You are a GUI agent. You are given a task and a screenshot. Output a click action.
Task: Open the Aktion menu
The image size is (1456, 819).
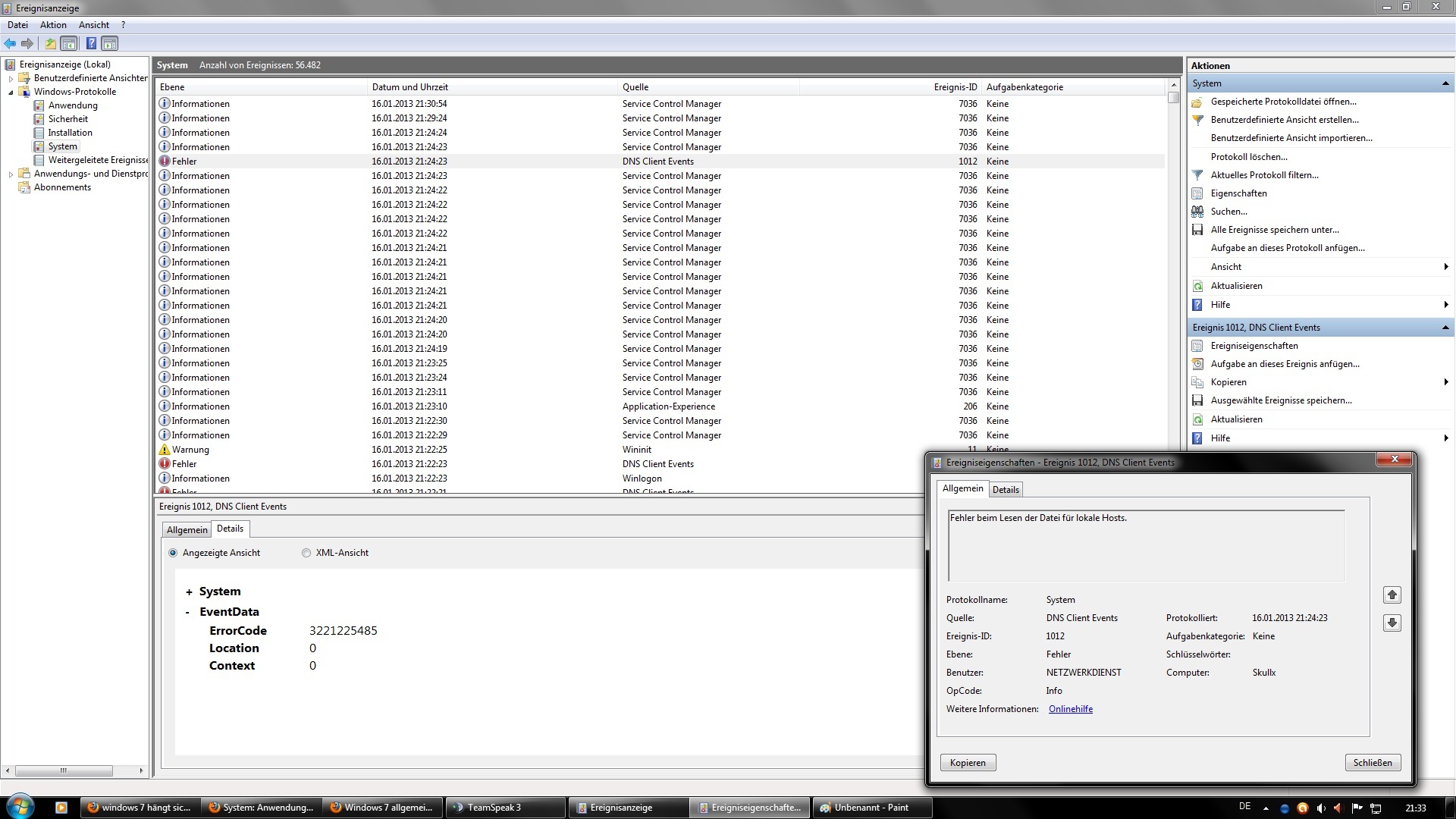(53, 25)
